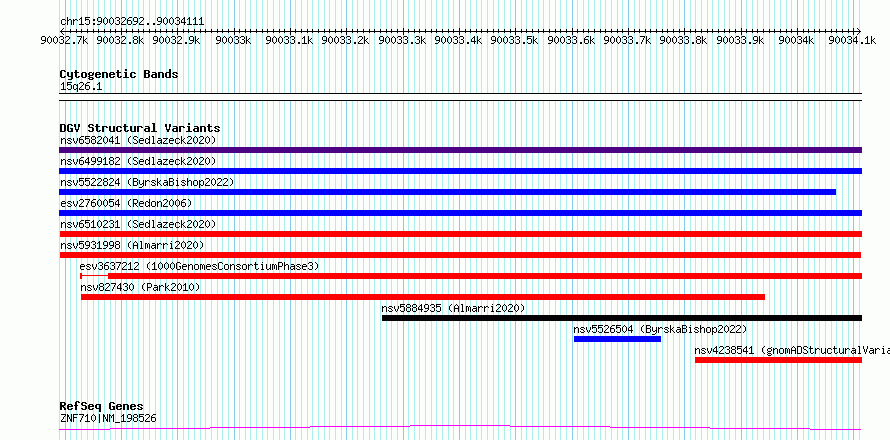Open the esv2760054 (Redon2006) label
The height and width of the screenshot is (440, 890).
pos(126,203)
